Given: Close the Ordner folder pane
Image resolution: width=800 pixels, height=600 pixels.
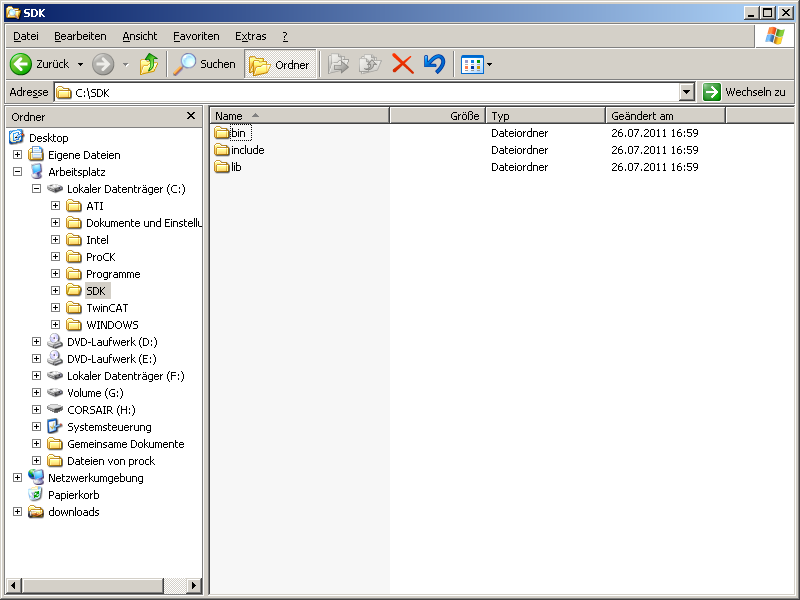Looking at the screenshot, I should coord(191,116).
